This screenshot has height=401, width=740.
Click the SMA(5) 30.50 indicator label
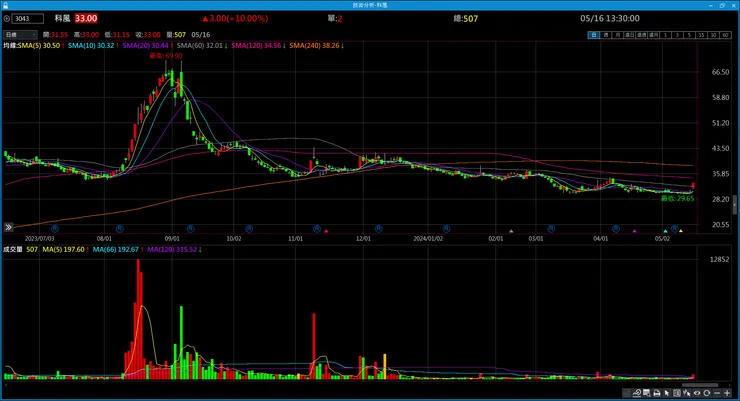pos(39,46)
